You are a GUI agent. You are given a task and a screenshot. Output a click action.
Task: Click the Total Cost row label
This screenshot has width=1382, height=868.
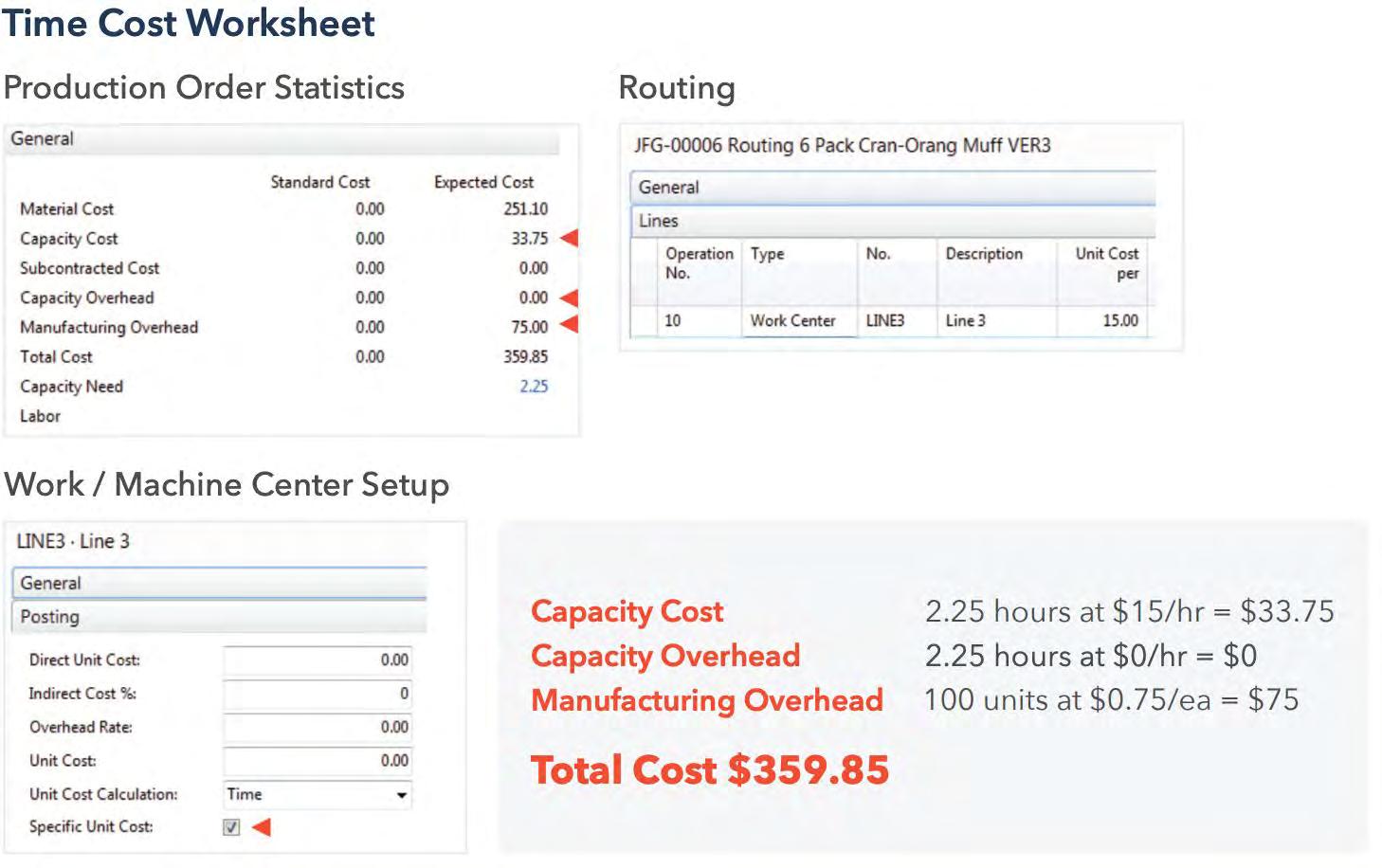56,356
